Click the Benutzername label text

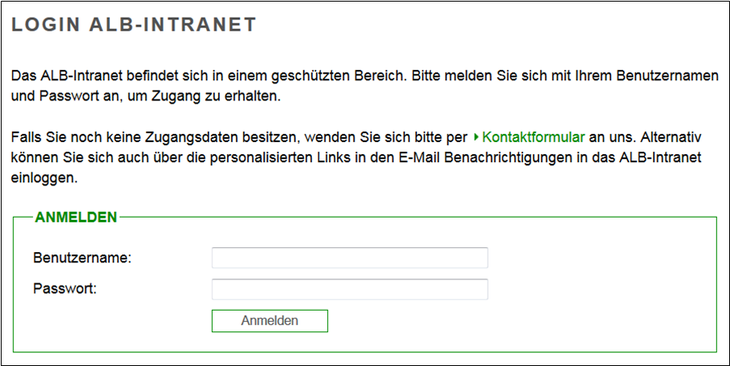tap(82, 258)
